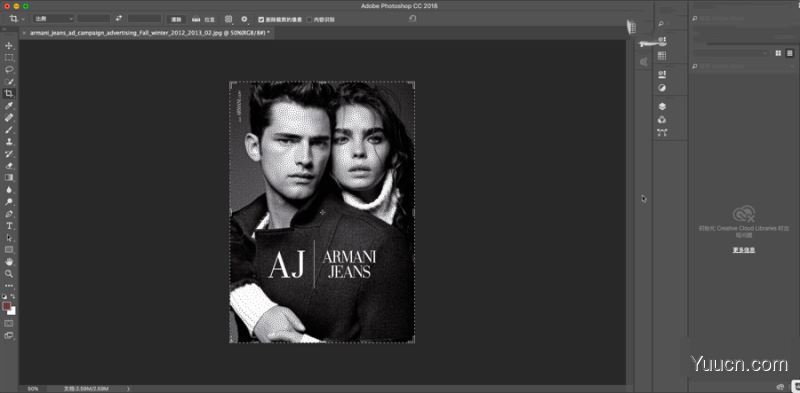The height and width of the screenshot is (393, 800).
Task: Open the Adjustments panel icon
Action: 662,88
